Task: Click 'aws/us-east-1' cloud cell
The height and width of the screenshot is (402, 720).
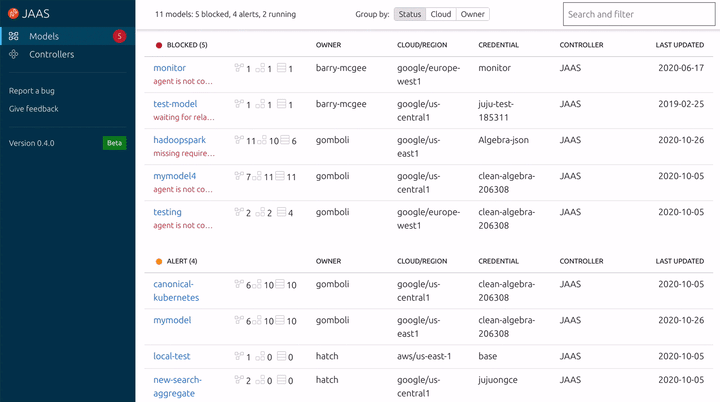Action: click(x=424, y=356)
